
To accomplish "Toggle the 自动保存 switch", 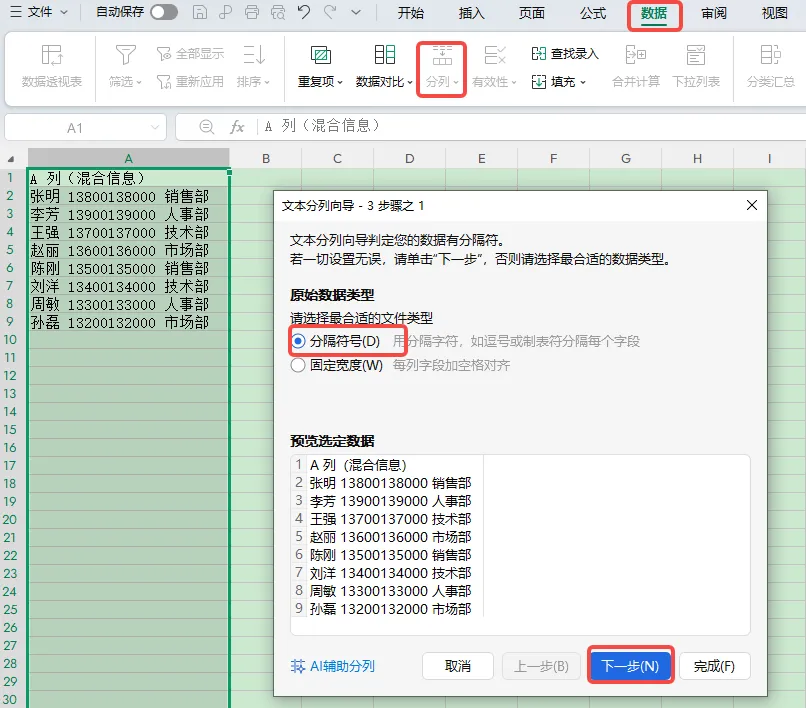I will [164, 12].
